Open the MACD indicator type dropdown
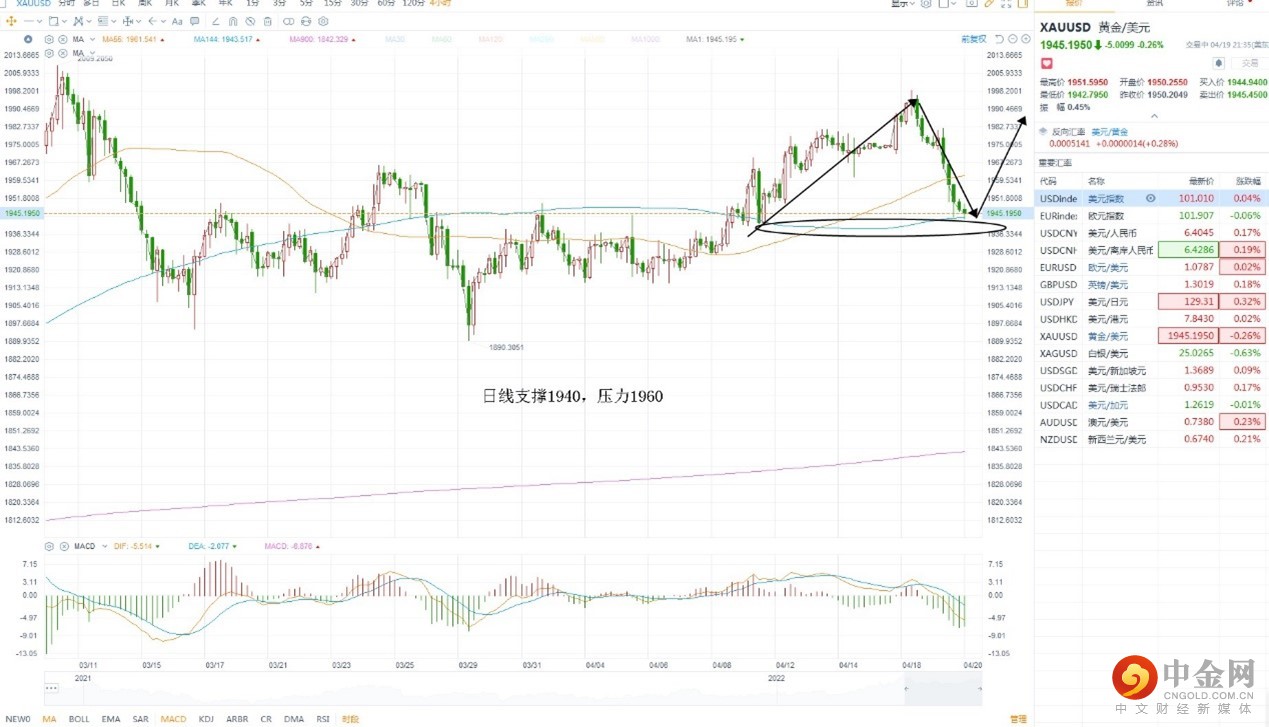This screenshot has height=727, width=1269. [x=105, y=546]
